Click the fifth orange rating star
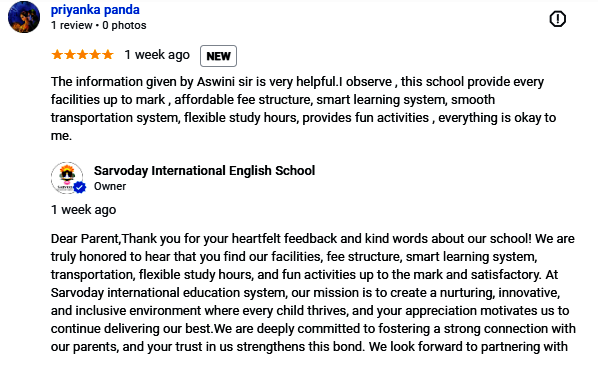 pyautogui.click(x=108, y=54)
